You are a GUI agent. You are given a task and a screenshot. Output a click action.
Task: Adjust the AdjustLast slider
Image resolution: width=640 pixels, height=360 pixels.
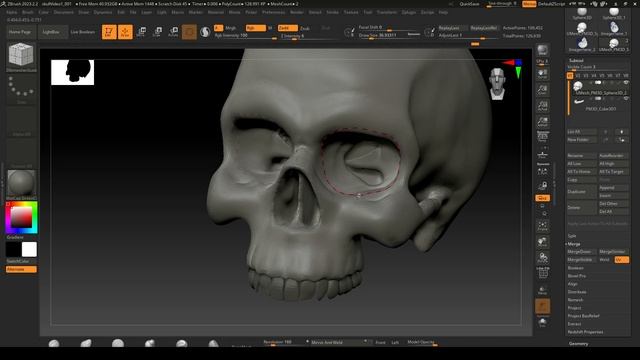468,36
